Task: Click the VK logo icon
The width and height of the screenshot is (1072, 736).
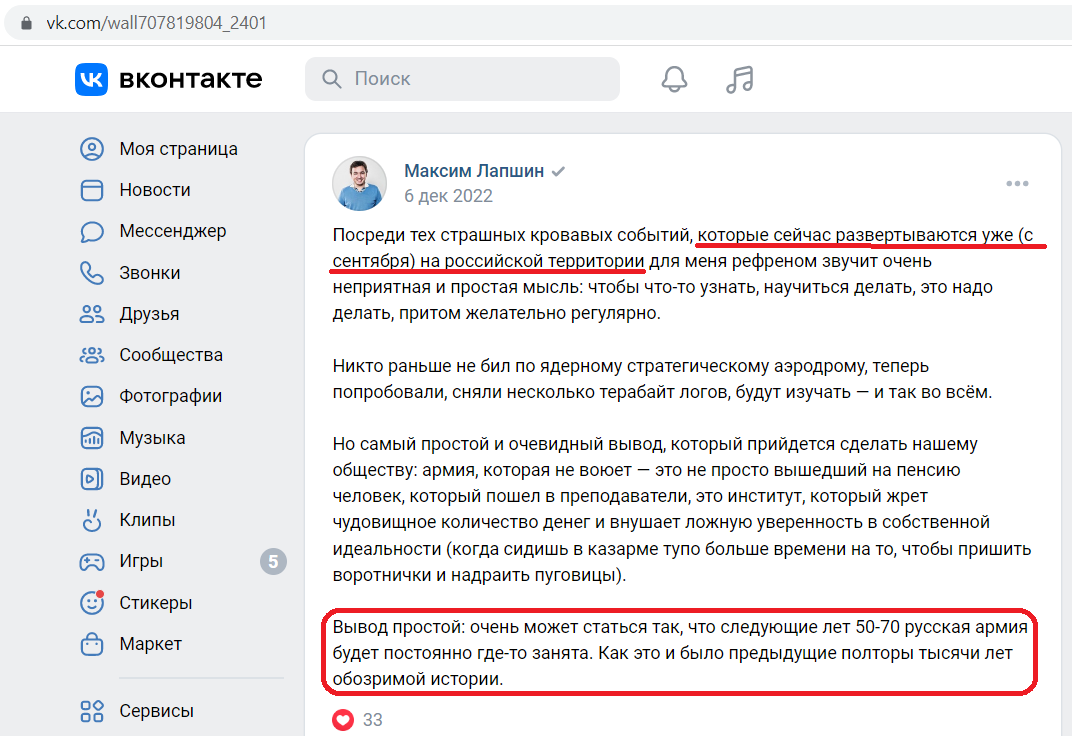Action: [x=92, y=79]
